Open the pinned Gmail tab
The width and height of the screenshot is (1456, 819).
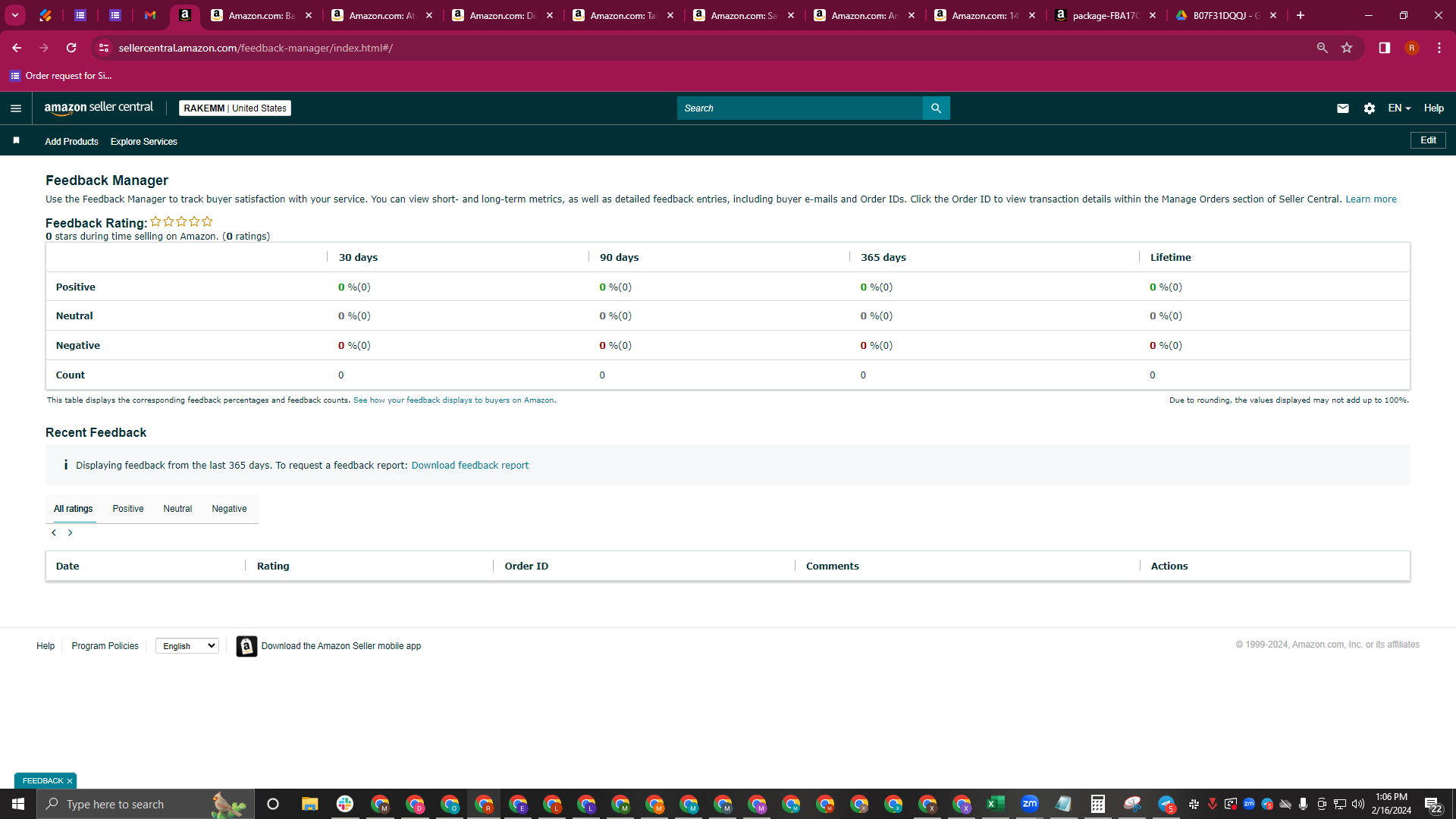pyautogui.click(x=150, y=15)
